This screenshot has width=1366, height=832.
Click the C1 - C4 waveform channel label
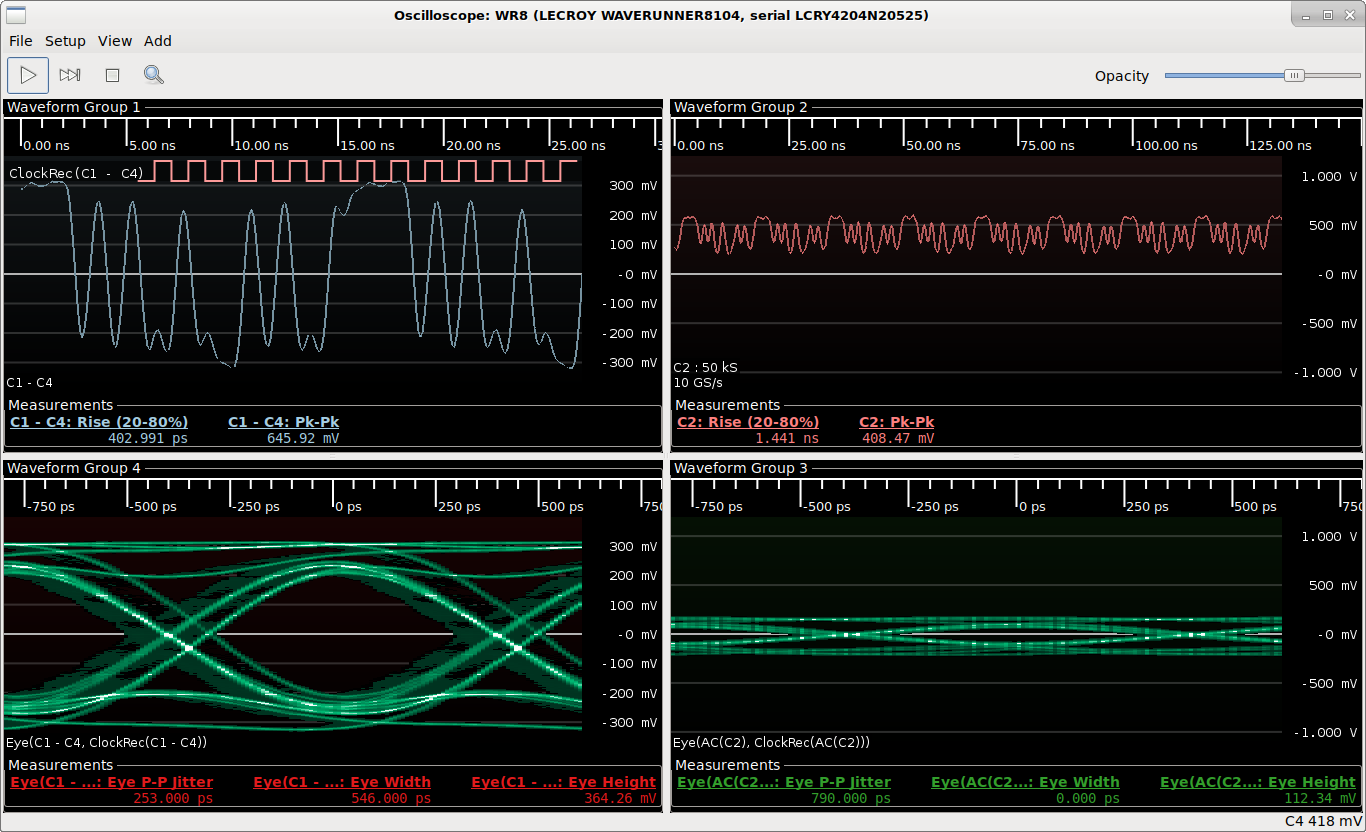tap(30, 382)
